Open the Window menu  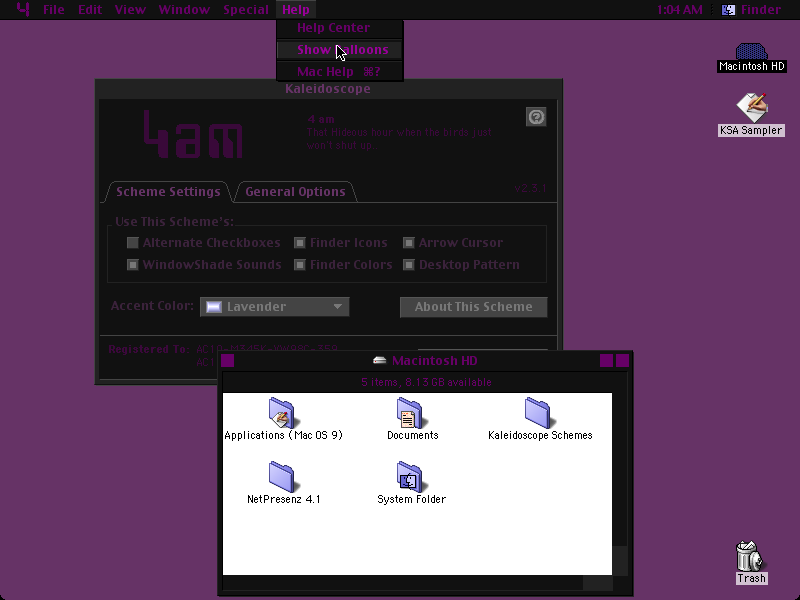pyautogui.click(x=184, y=10)
